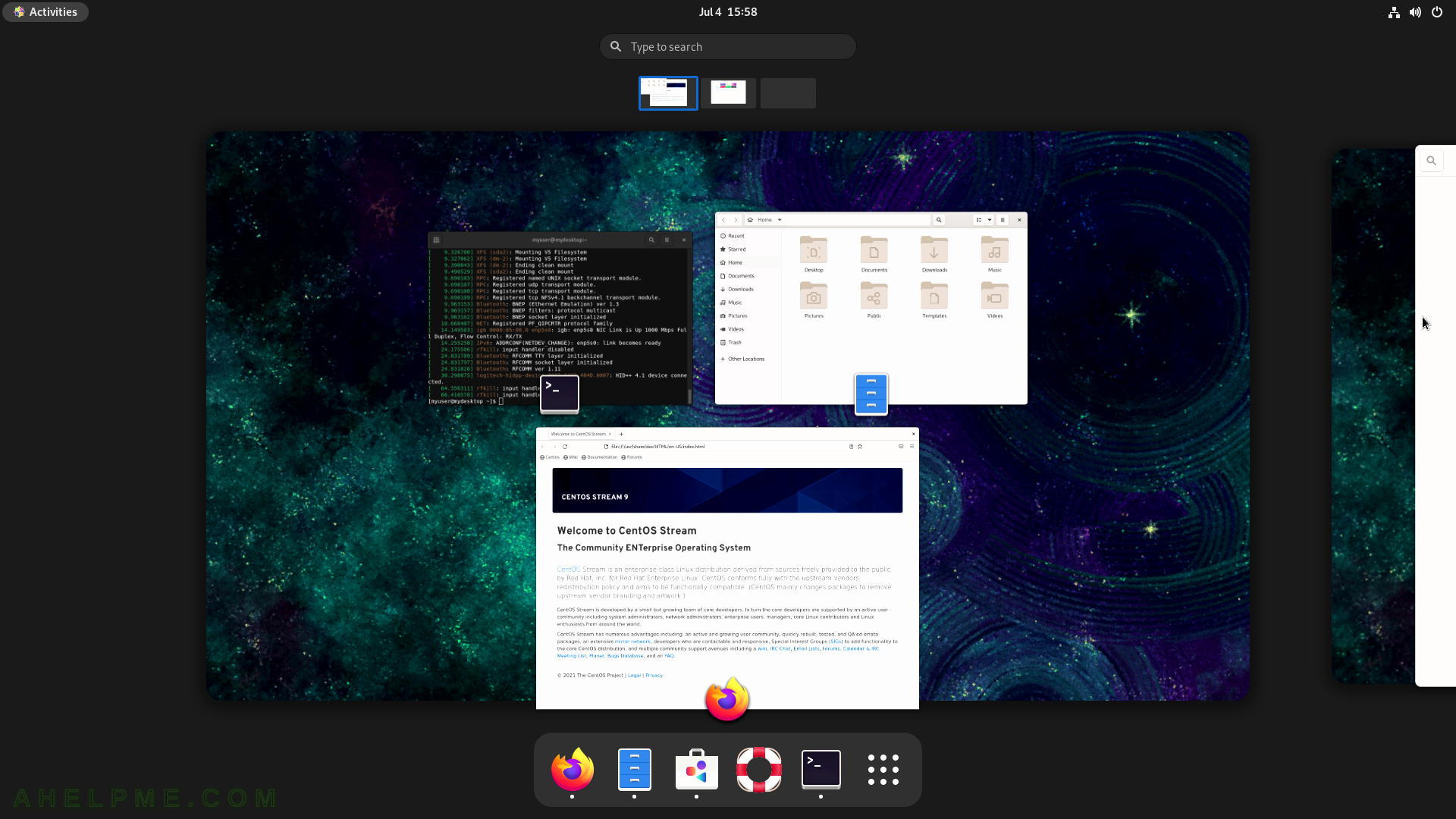This screenshot has width=1456, height=819.
Task: Select Downloads in Files sidebar
Action: [748, 289]
